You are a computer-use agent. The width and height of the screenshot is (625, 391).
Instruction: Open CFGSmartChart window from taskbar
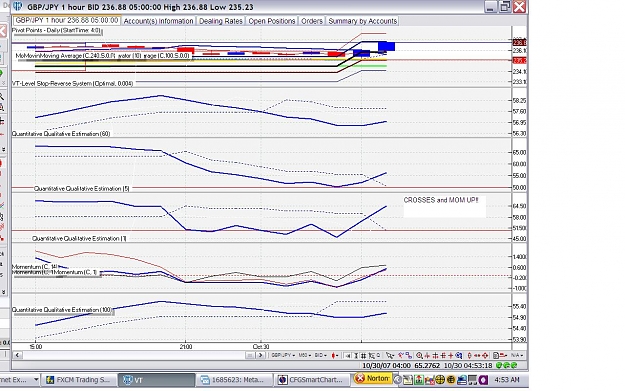312,380
